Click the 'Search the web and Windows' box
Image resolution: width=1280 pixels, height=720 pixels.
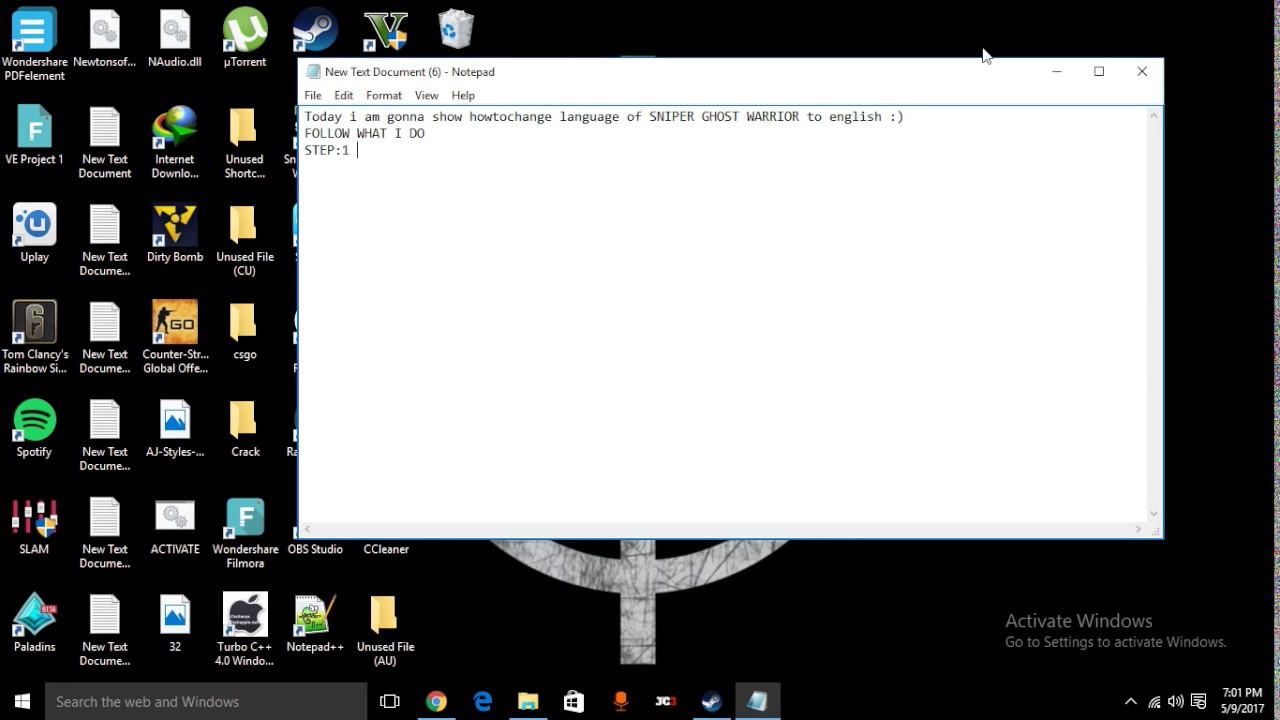coord(206,701)
